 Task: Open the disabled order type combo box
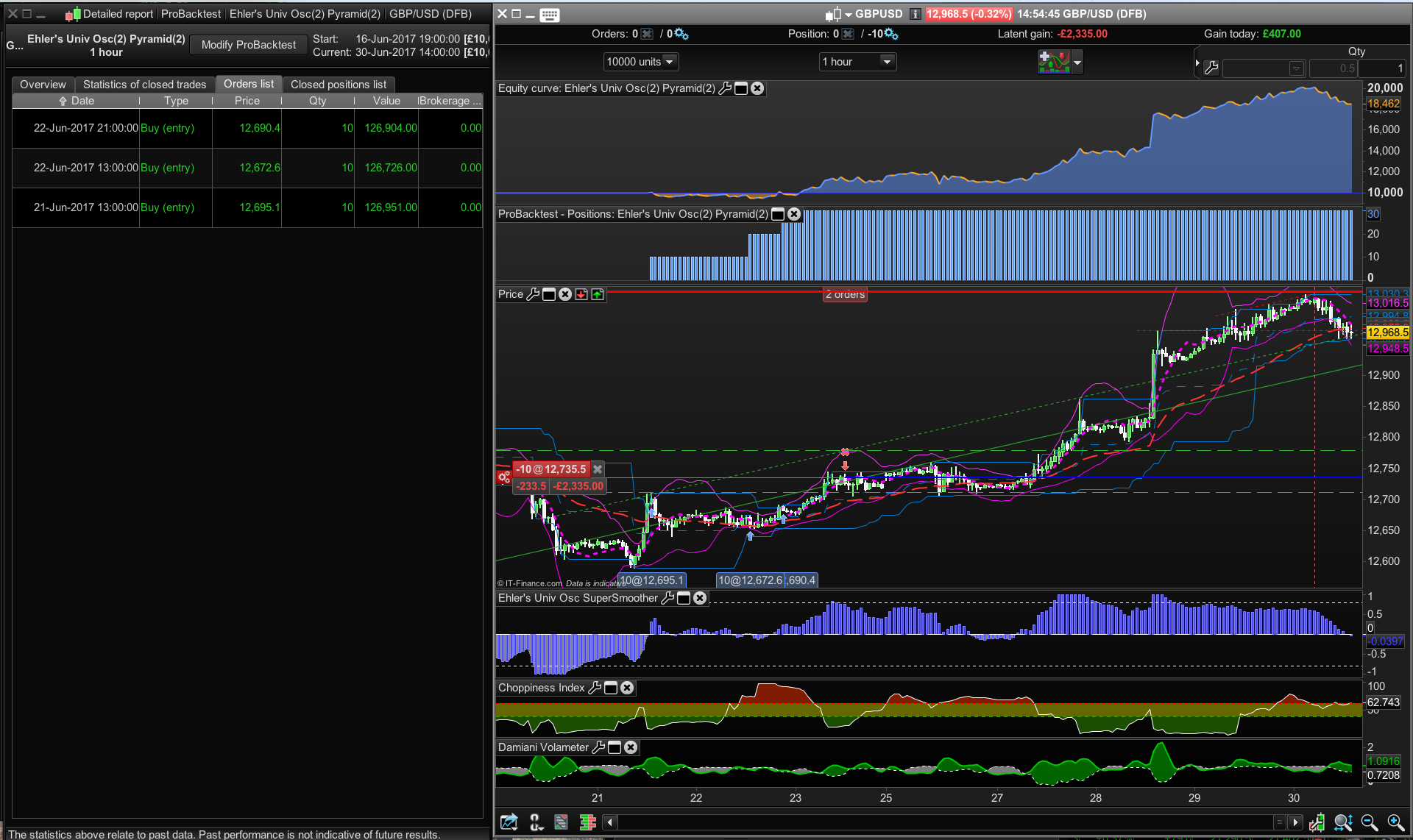tap(1263, 68)
